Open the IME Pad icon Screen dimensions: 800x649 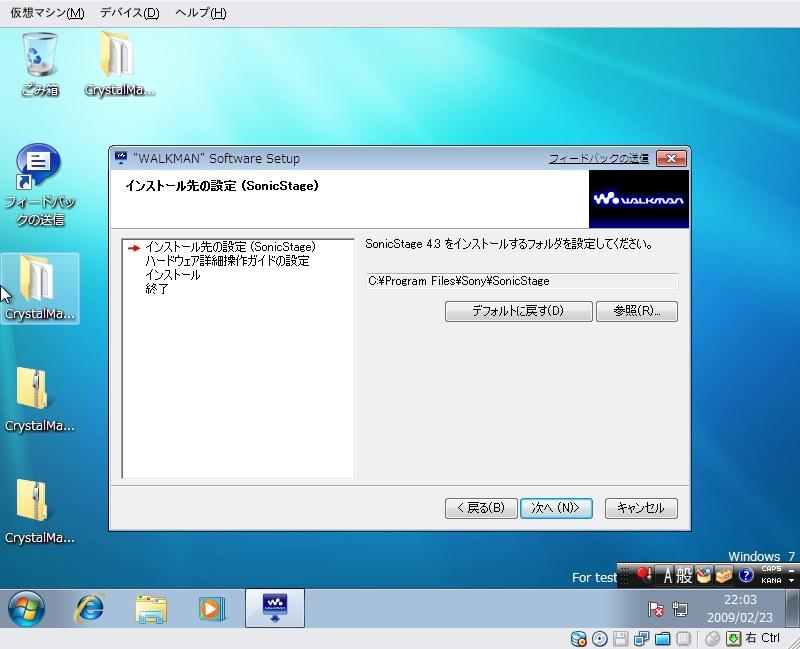(704, 576)
